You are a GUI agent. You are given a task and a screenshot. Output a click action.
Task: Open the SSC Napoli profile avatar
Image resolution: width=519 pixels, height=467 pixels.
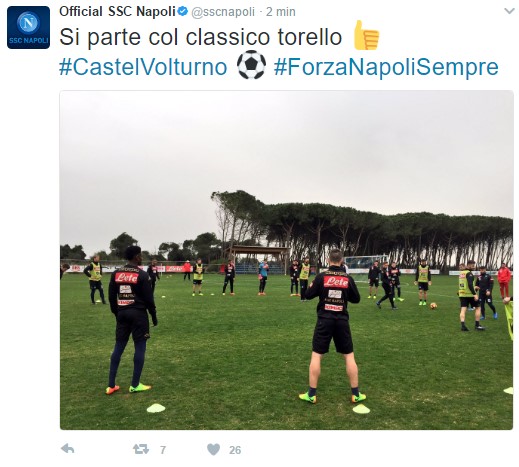[x=28, y=27]
